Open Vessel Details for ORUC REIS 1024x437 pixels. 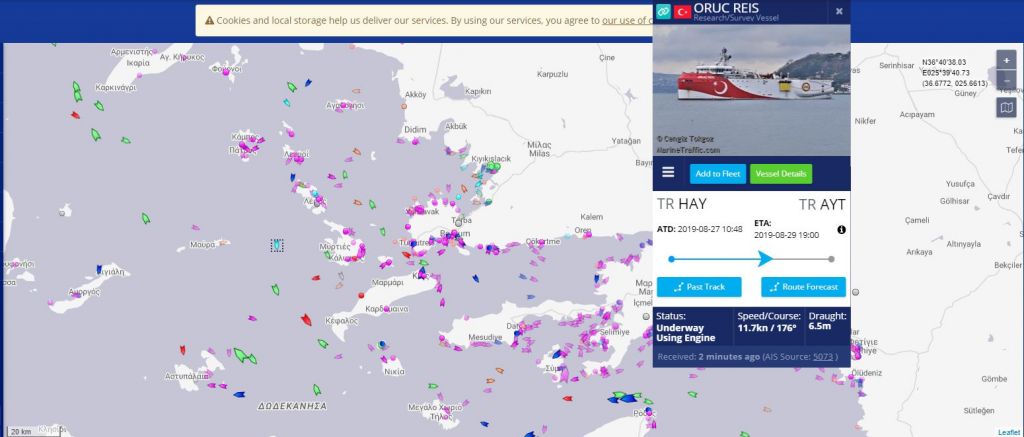click(781, 173)
